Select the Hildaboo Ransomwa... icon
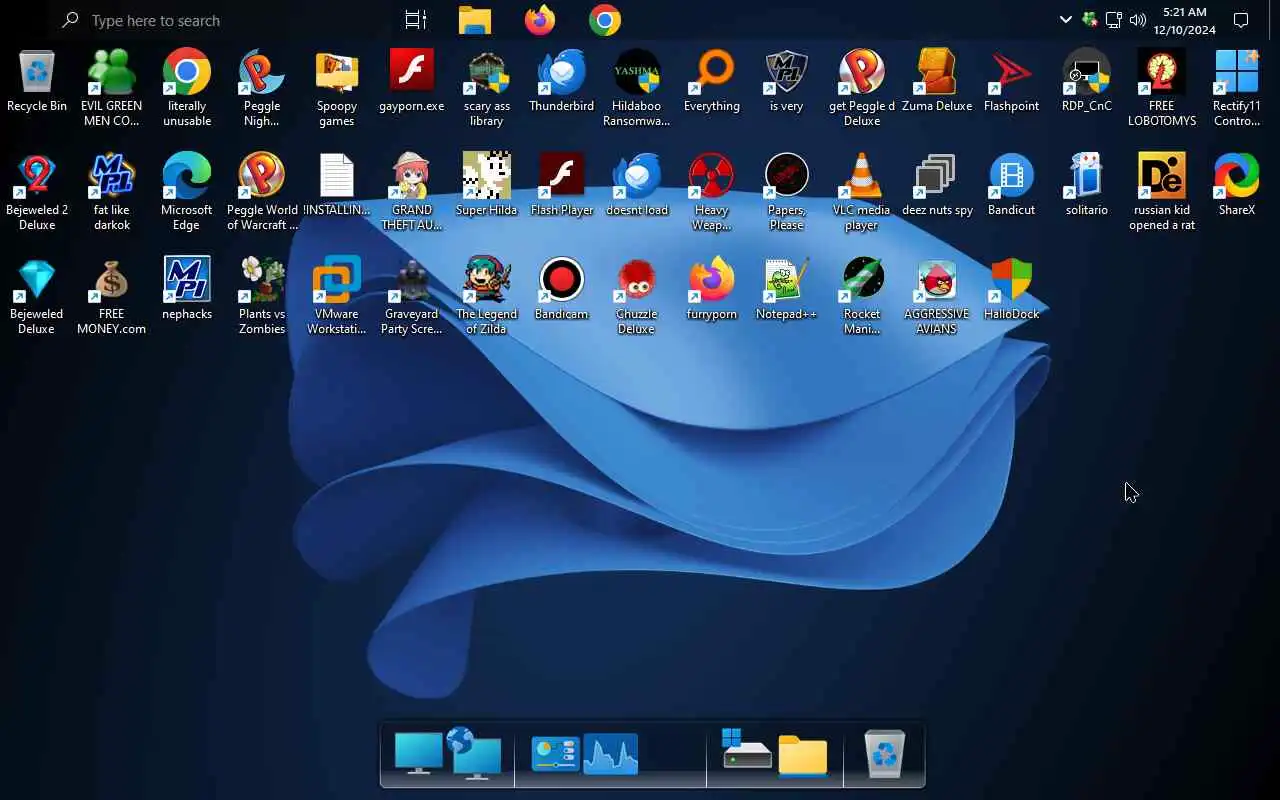This screenshot has height=800, width=1280. click(637, 88)
